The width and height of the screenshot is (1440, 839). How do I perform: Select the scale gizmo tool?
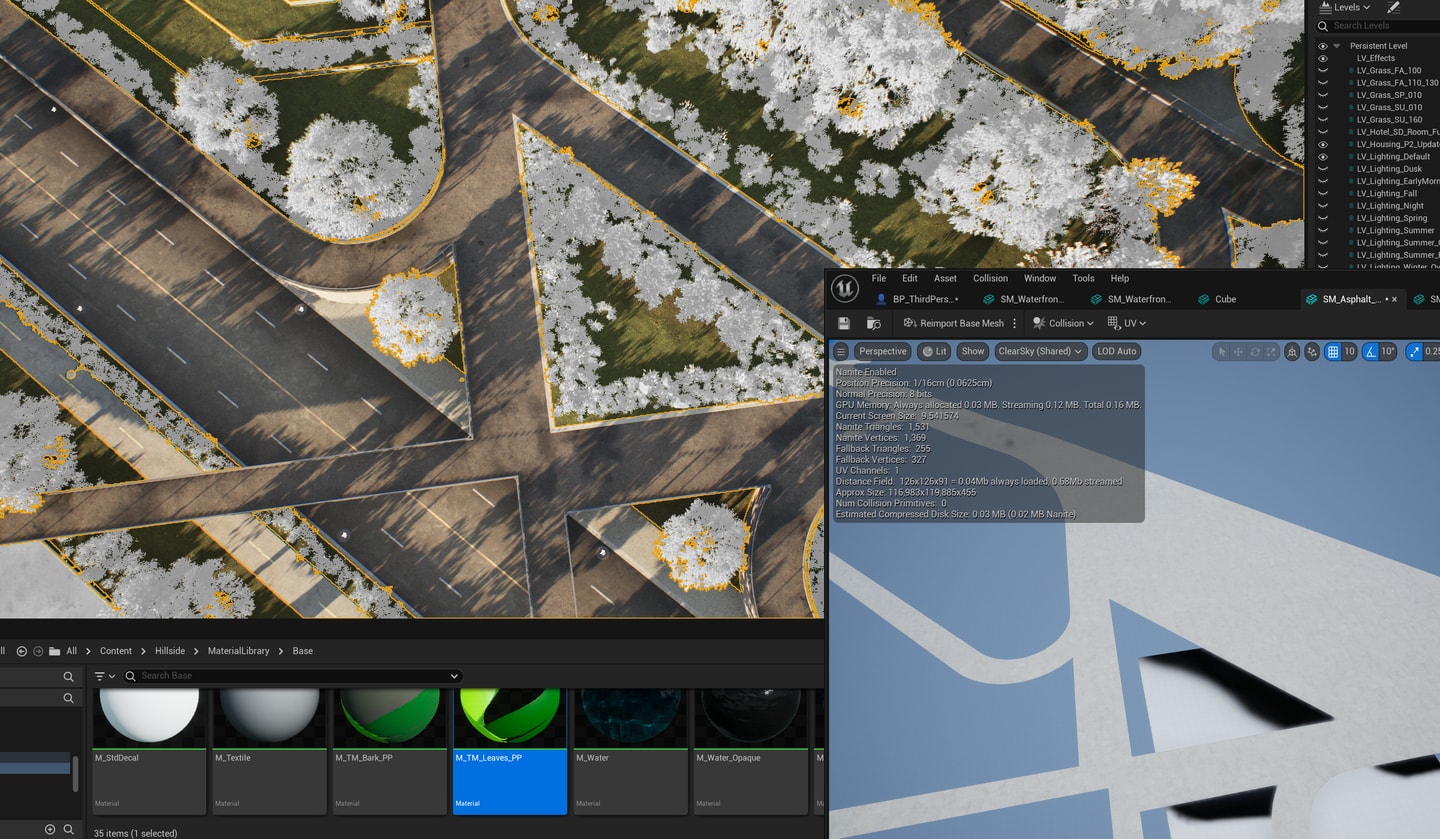[x=1271, y=352]
